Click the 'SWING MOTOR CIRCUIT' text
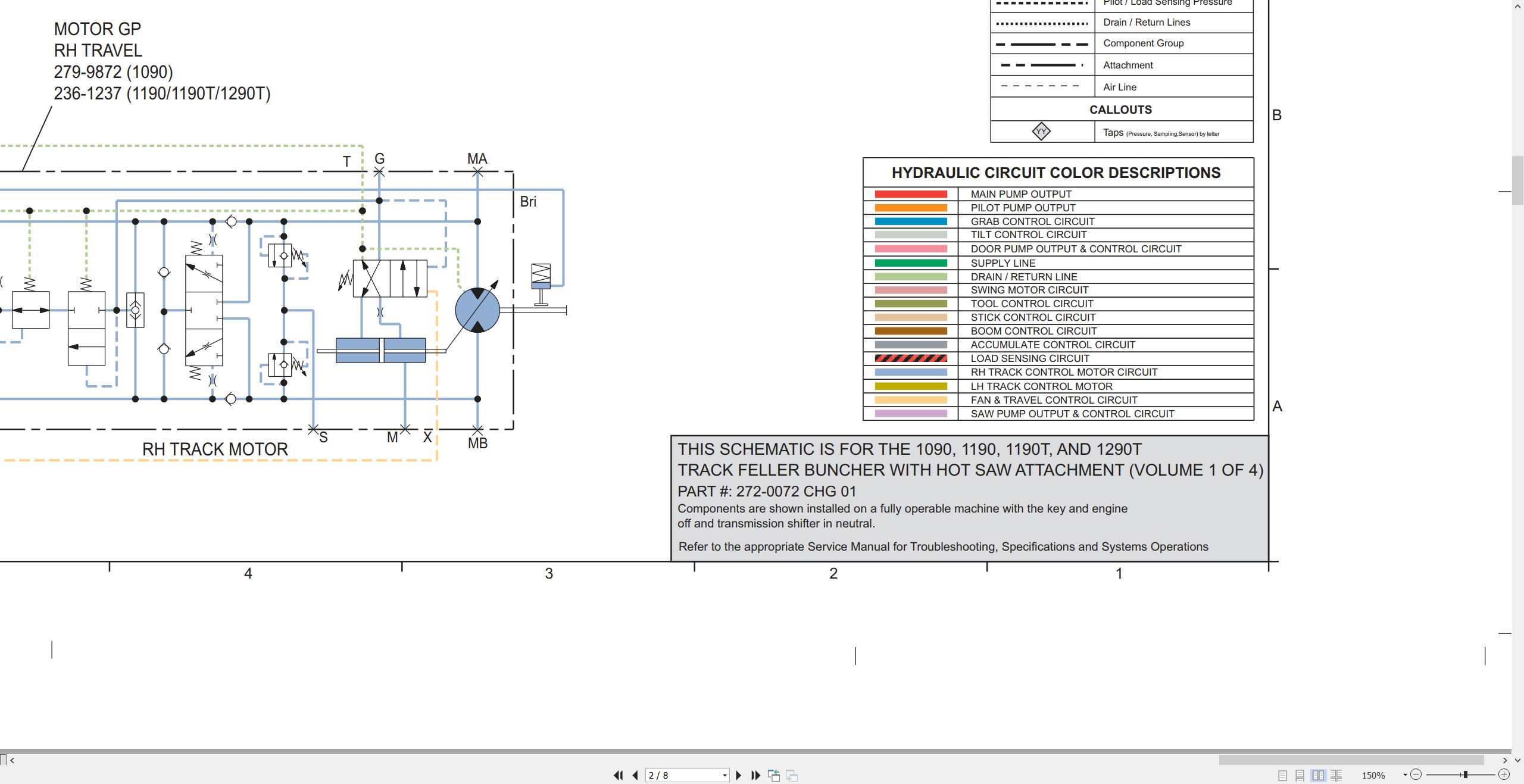Viewport: 1524px width, 784px height. coord(1029,290)
